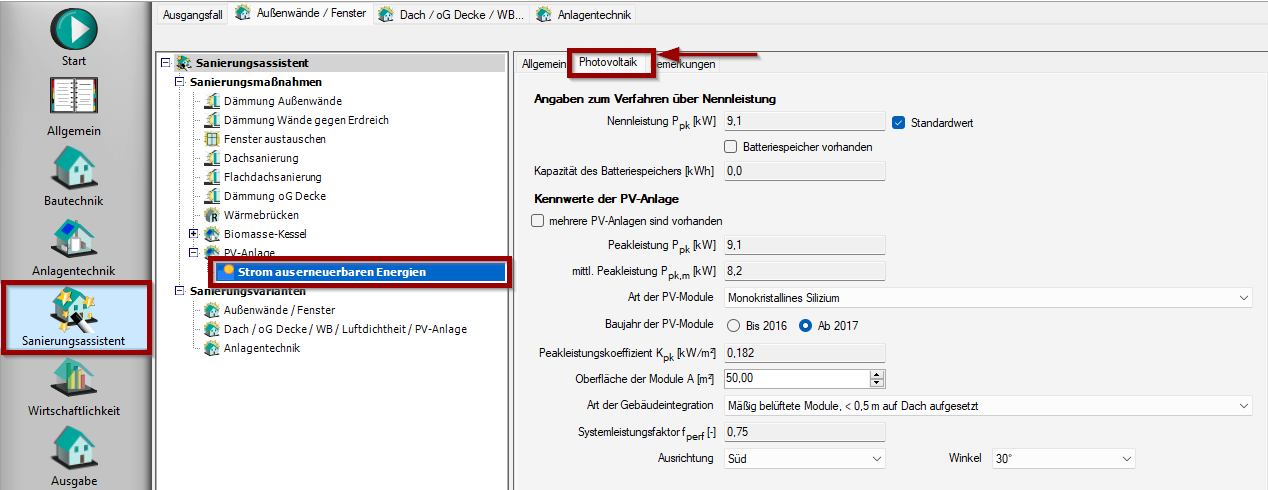Open the Photovoltaik sub-tab
Screen dimensions: 1268x490
pyautogui.click(x=608, y=62)
